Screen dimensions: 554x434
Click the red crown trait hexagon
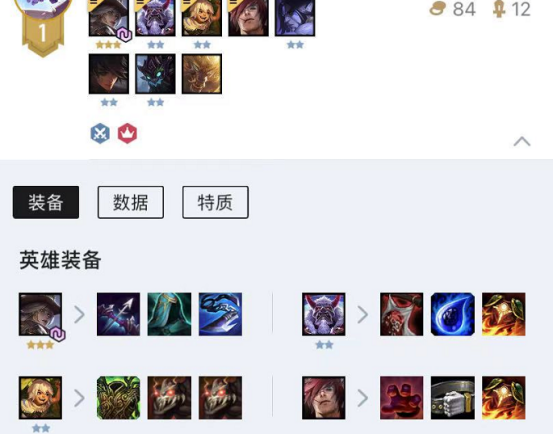pyautogui.click(x=127, y=133)
